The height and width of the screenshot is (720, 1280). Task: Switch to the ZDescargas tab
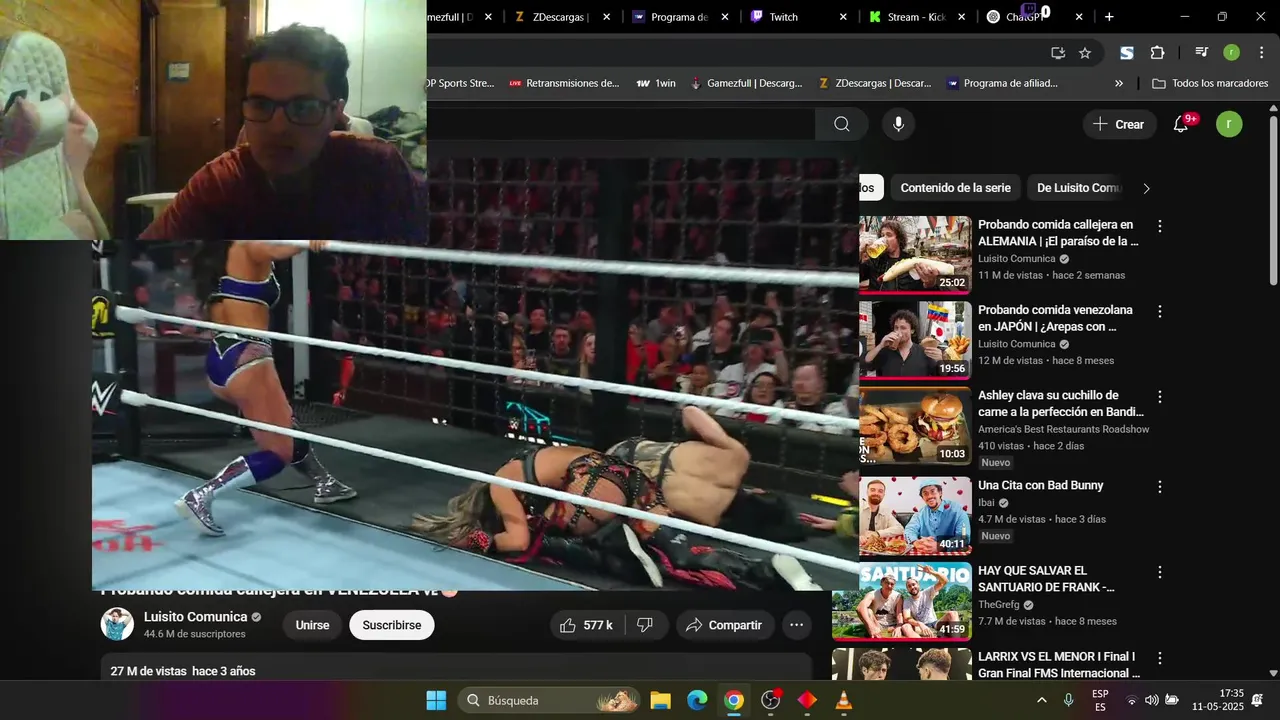[x=560, y=17]
